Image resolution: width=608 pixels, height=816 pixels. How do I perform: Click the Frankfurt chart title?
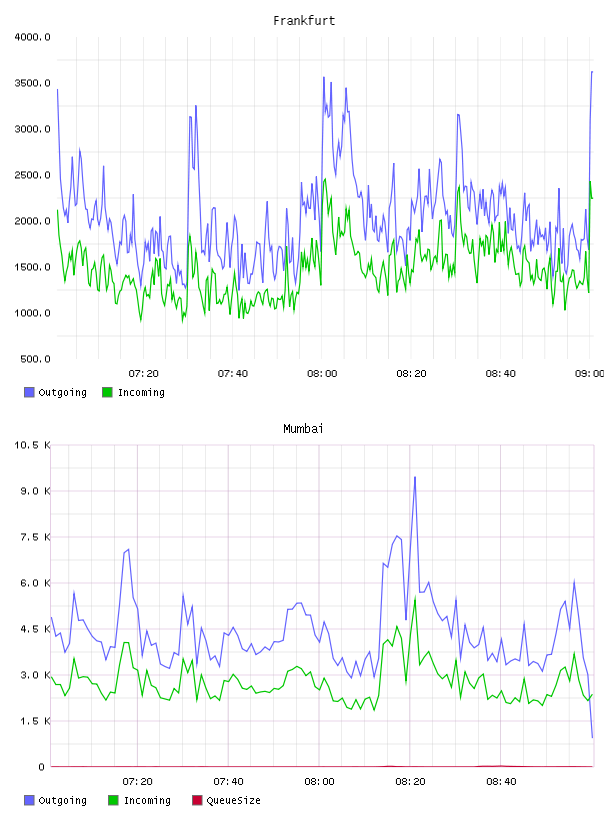[x=304, y=21]
